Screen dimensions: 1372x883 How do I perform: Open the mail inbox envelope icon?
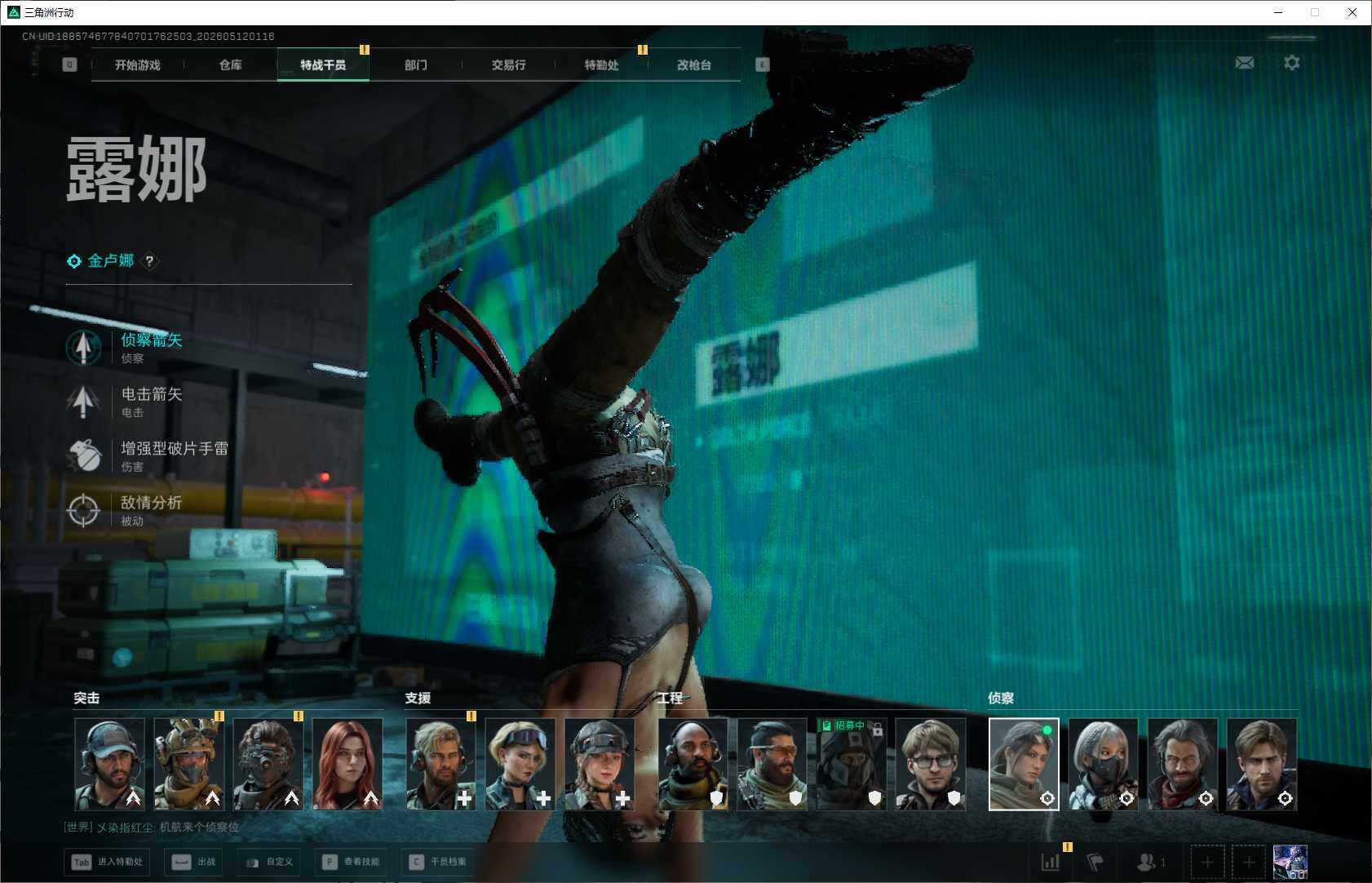coord(1245,63)
